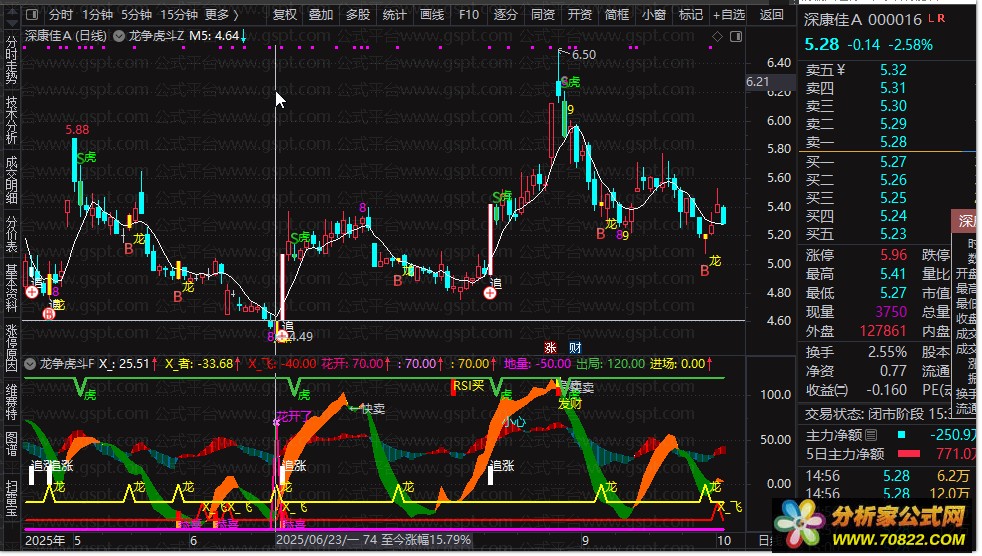Click the R flag beside stock code 000016

[x=941, y=18]
